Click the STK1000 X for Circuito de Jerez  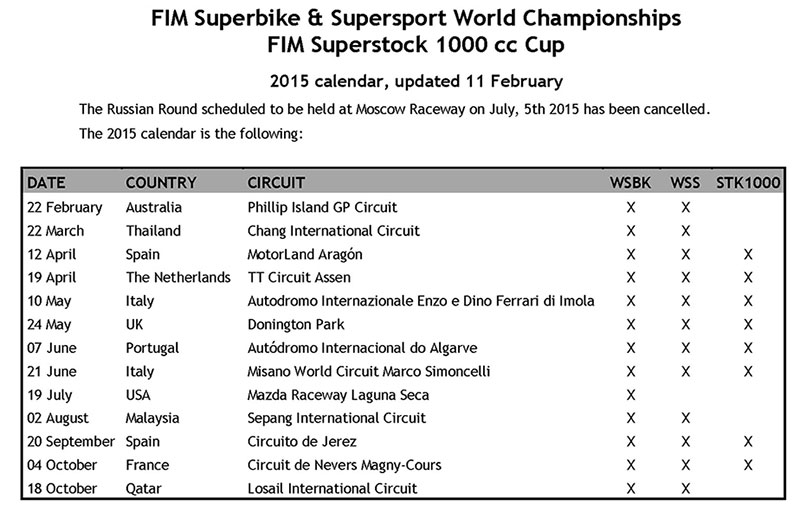click(x=747, y=442)
